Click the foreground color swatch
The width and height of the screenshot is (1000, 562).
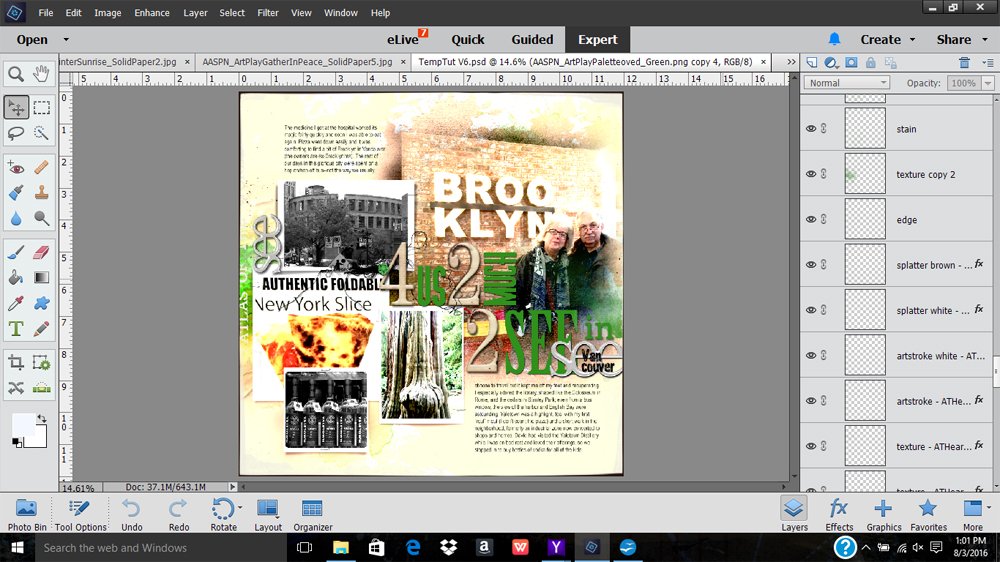(x=24, y=425)
